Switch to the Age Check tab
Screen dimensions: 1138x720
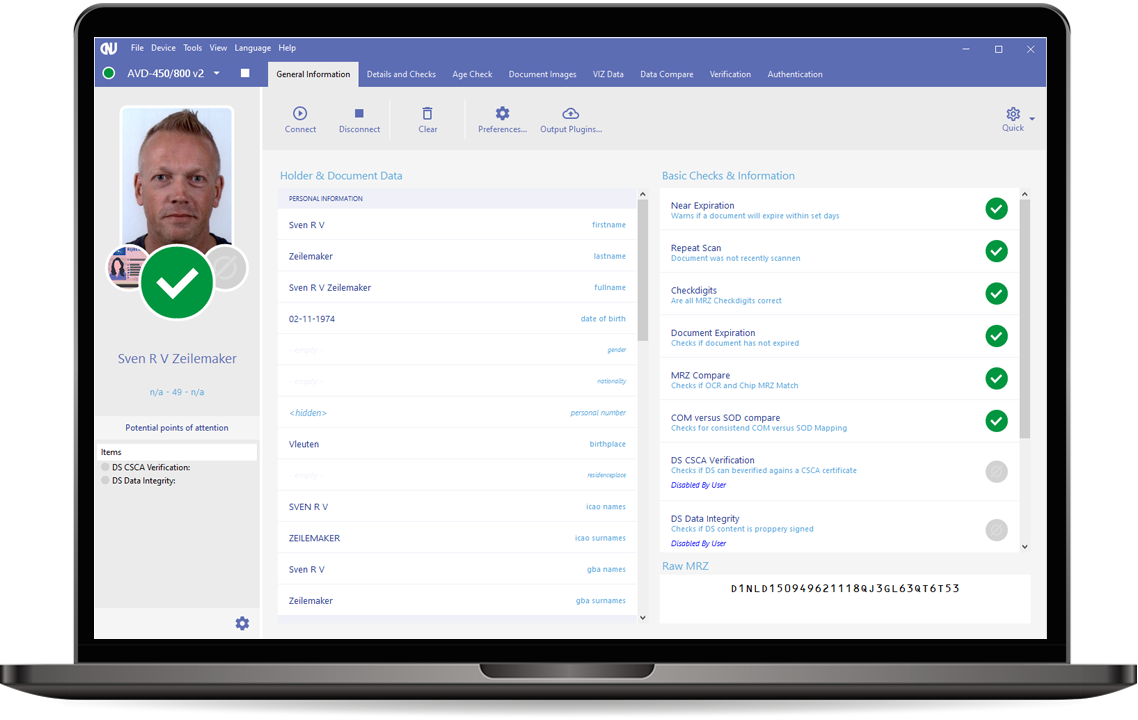pyautogui.click(x=472, y=74)
